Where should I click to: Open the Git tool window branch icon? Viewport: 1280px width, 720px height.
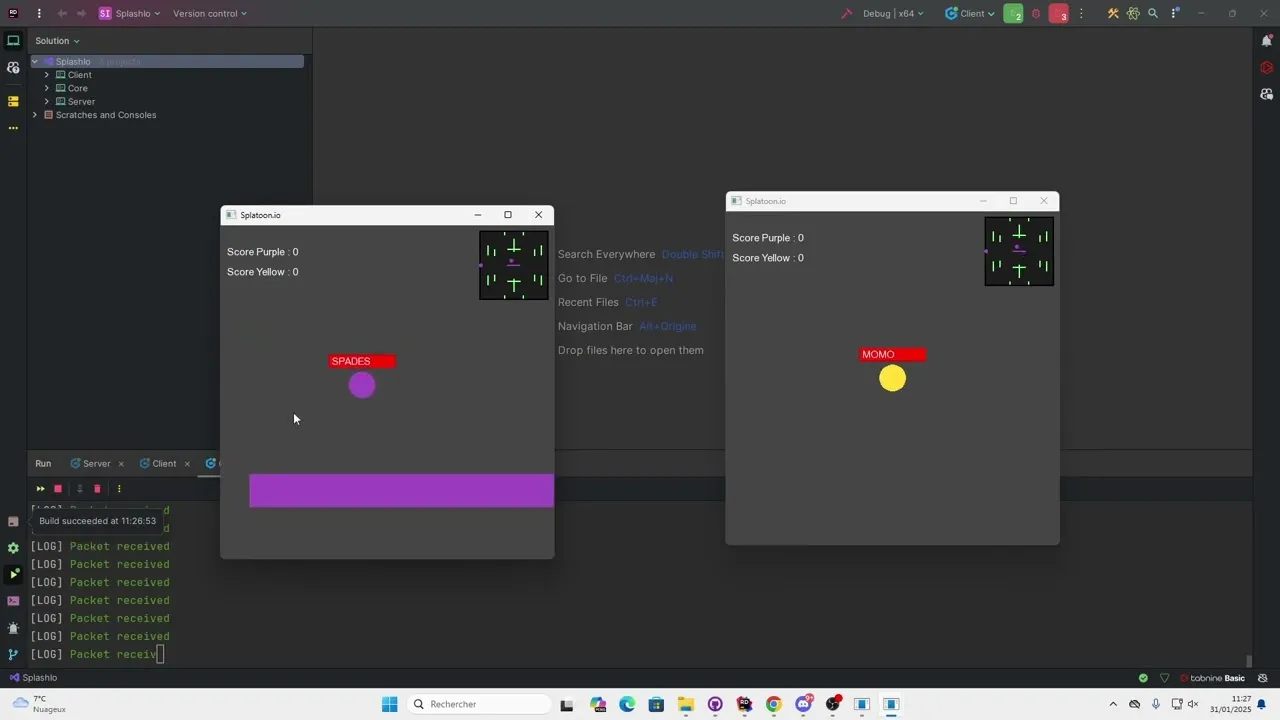[13, 655]
